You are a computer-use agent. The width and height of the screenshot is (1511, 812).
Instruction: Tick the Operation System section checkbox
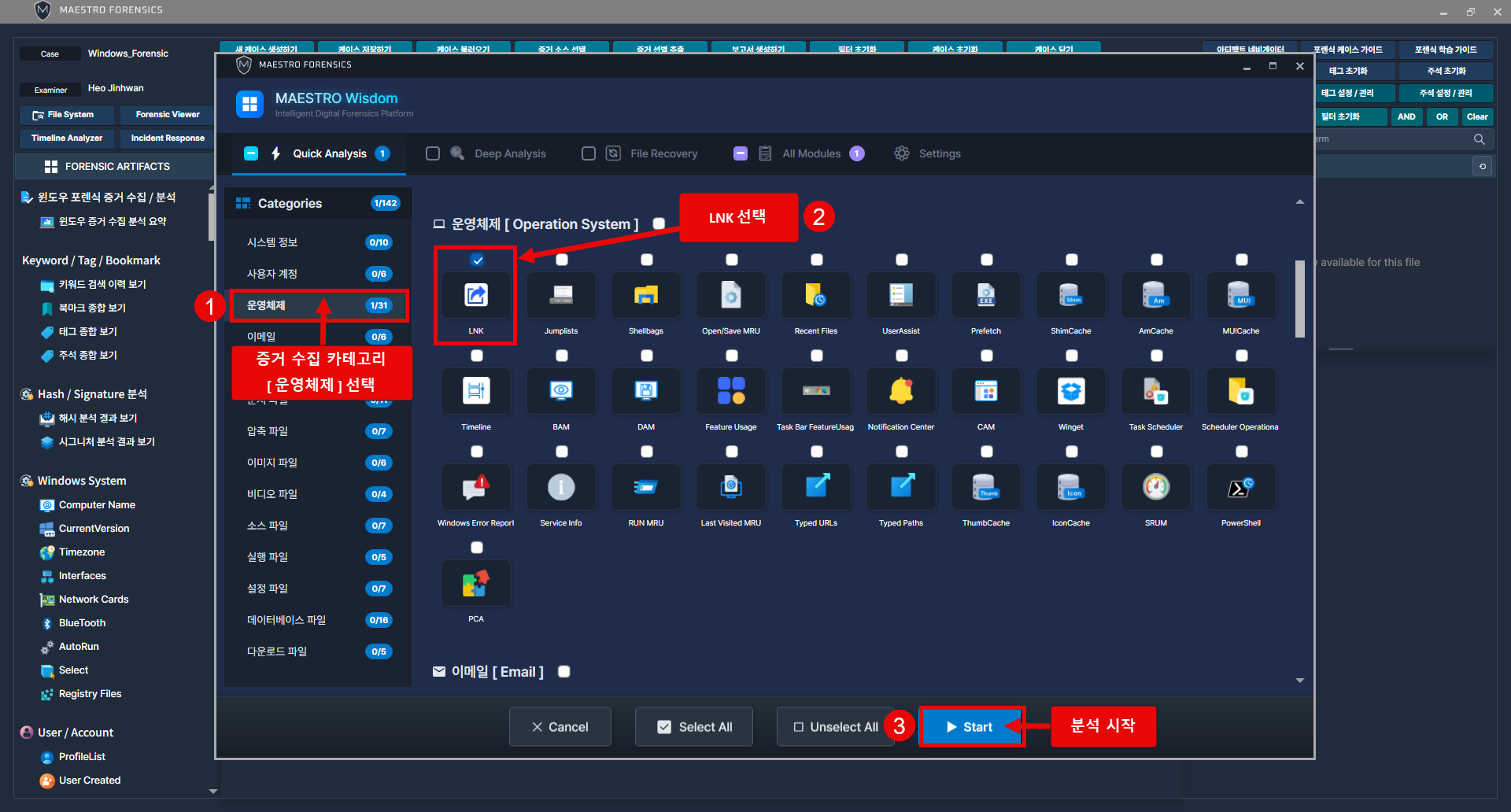[x=659, y=224]
